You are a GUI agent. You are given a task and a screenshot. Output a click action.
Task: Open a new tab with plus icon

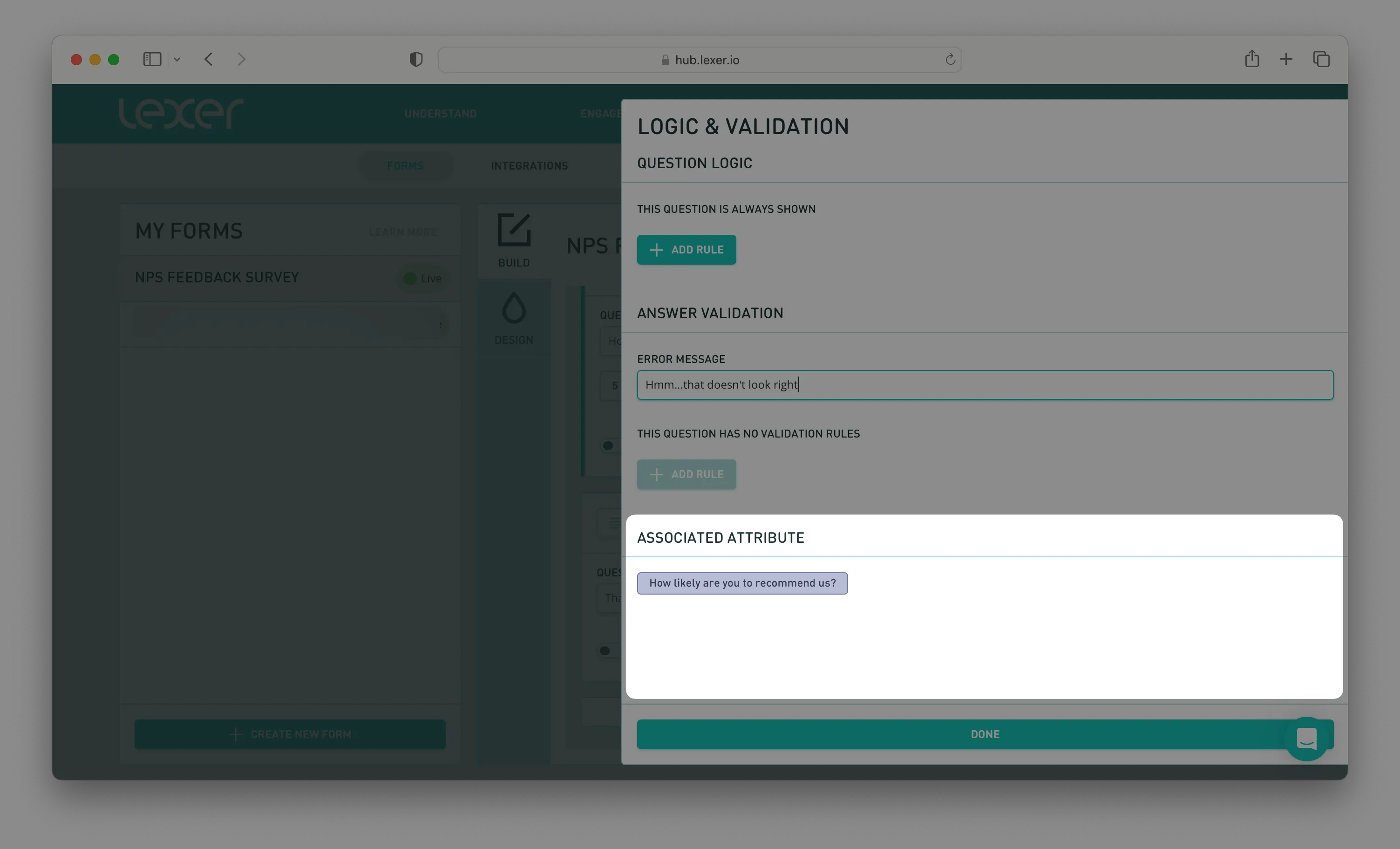pos(1286,59)
